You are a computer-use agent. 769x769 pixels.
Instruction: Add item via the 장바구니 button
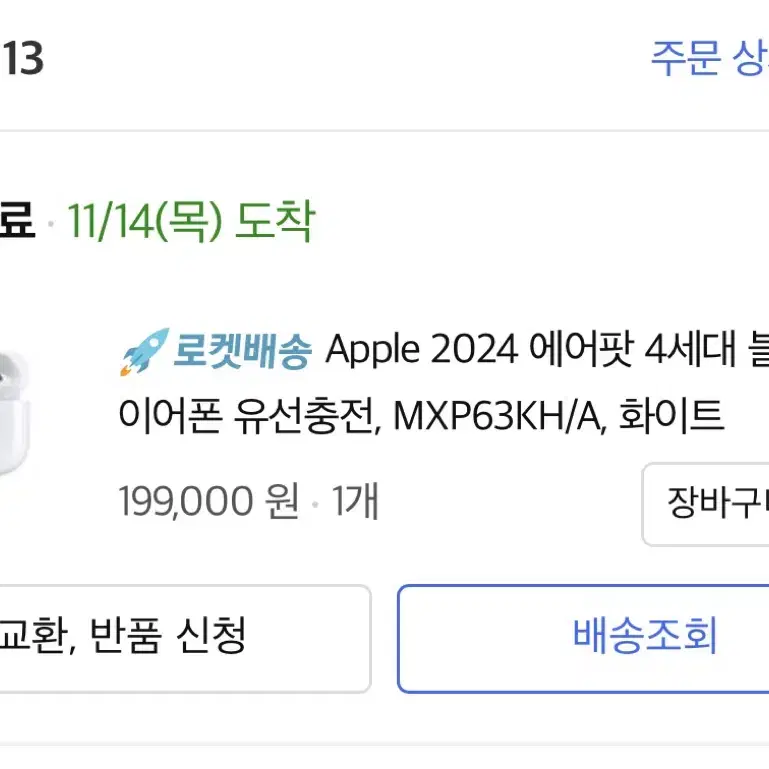(705, 504)
